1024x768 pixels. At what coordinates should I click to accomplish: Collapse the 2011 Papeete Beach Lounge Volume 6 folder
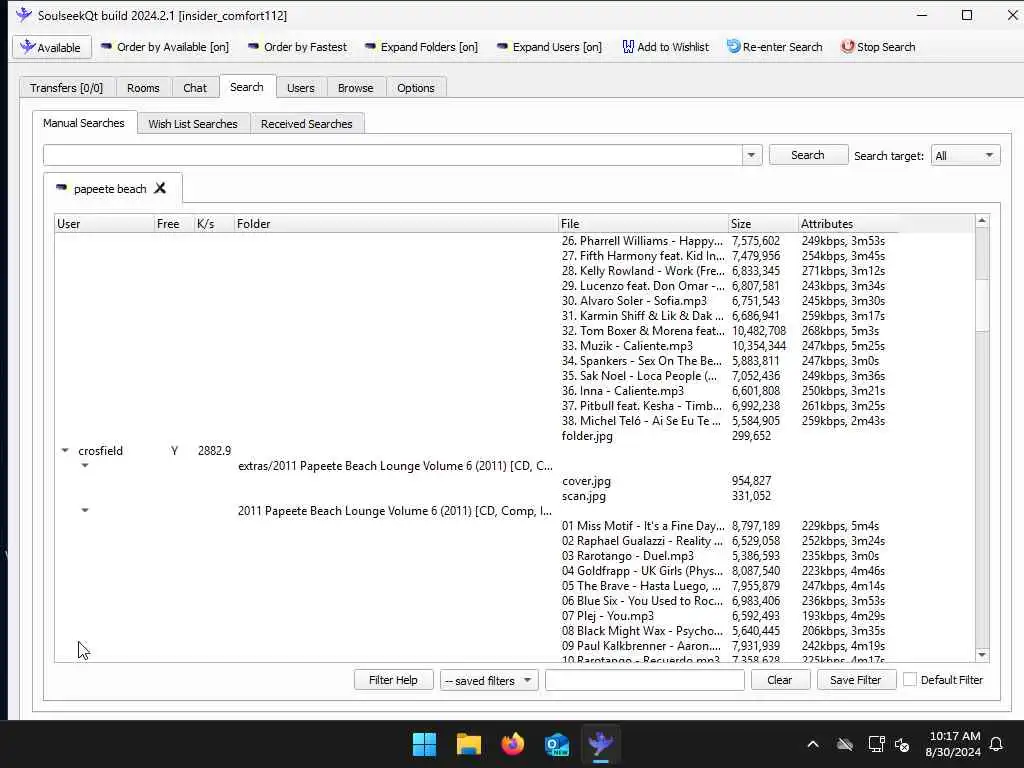(85, 511)
